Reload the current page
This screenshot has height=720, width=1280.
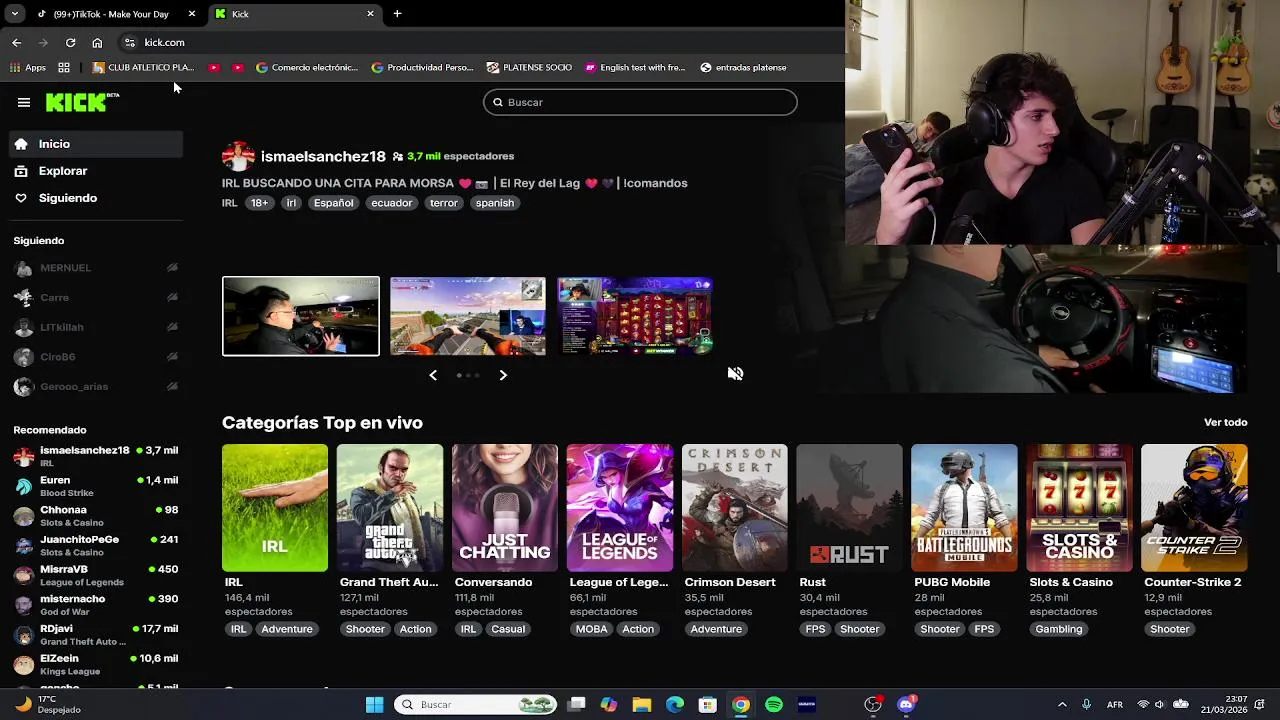pyautogui.click(x=70, y=43)
